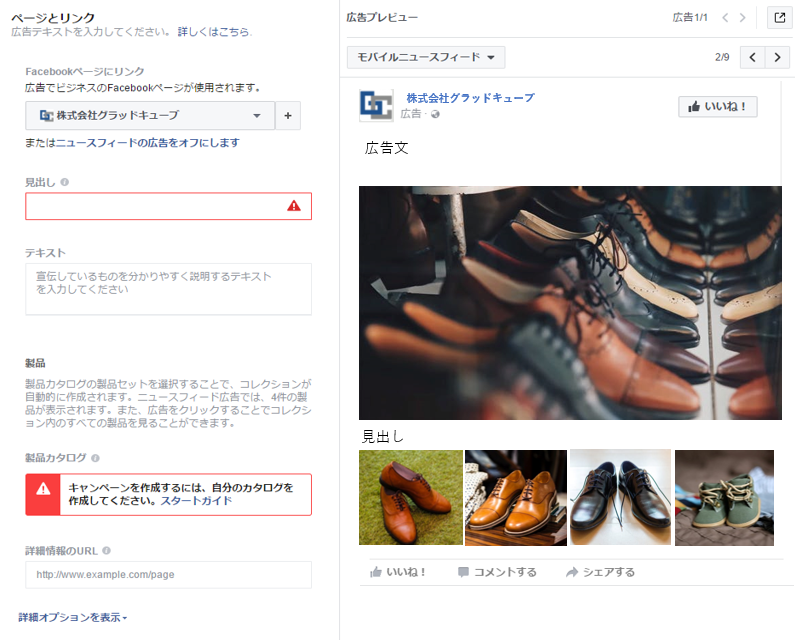Click コメントする in the ad preview
795x640 pixels.
pyautogui.click(x=497, y=572)
